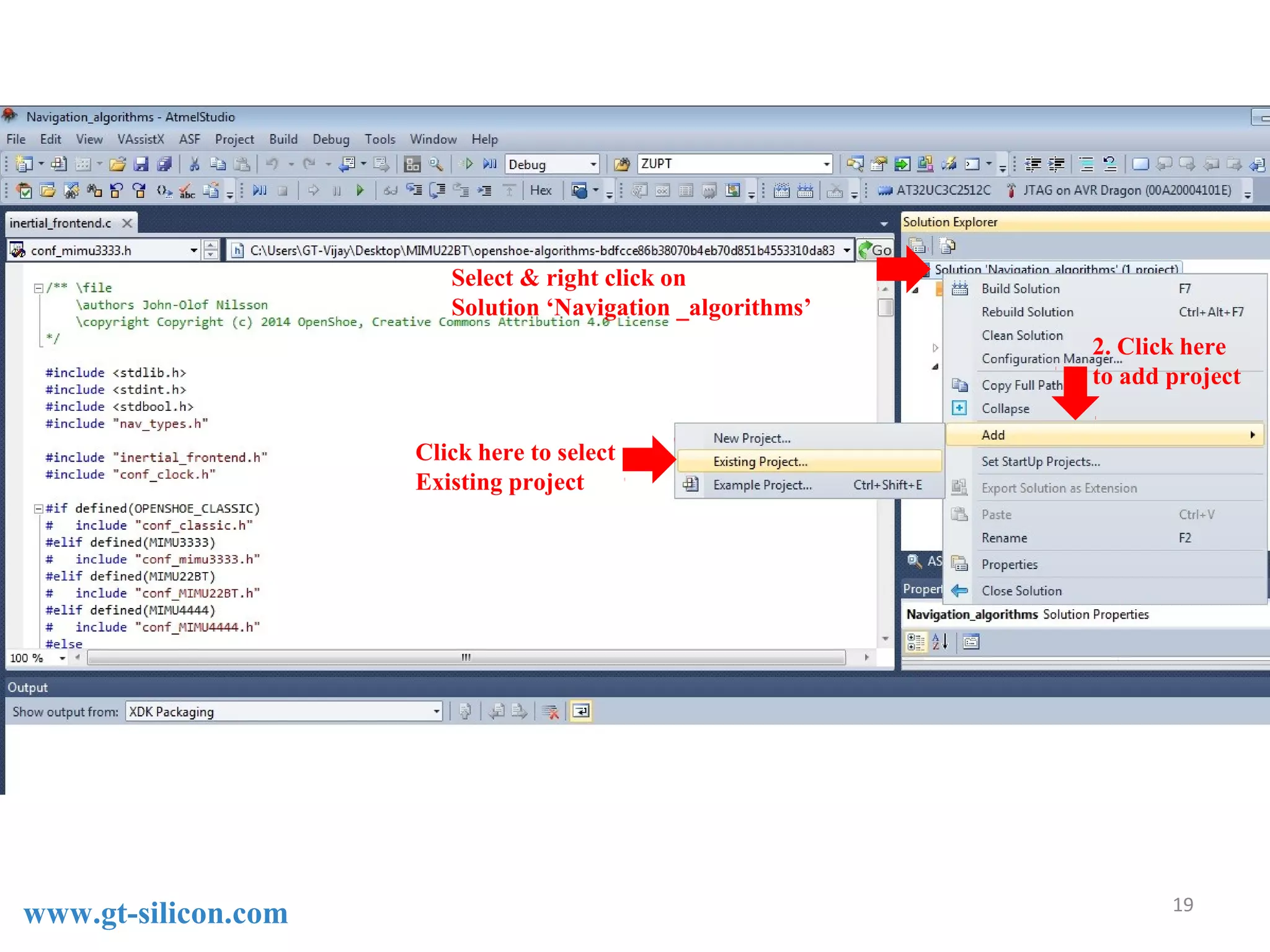Click the Open File folder icon
Viewport: 1270px width, 952px height.
117,164
